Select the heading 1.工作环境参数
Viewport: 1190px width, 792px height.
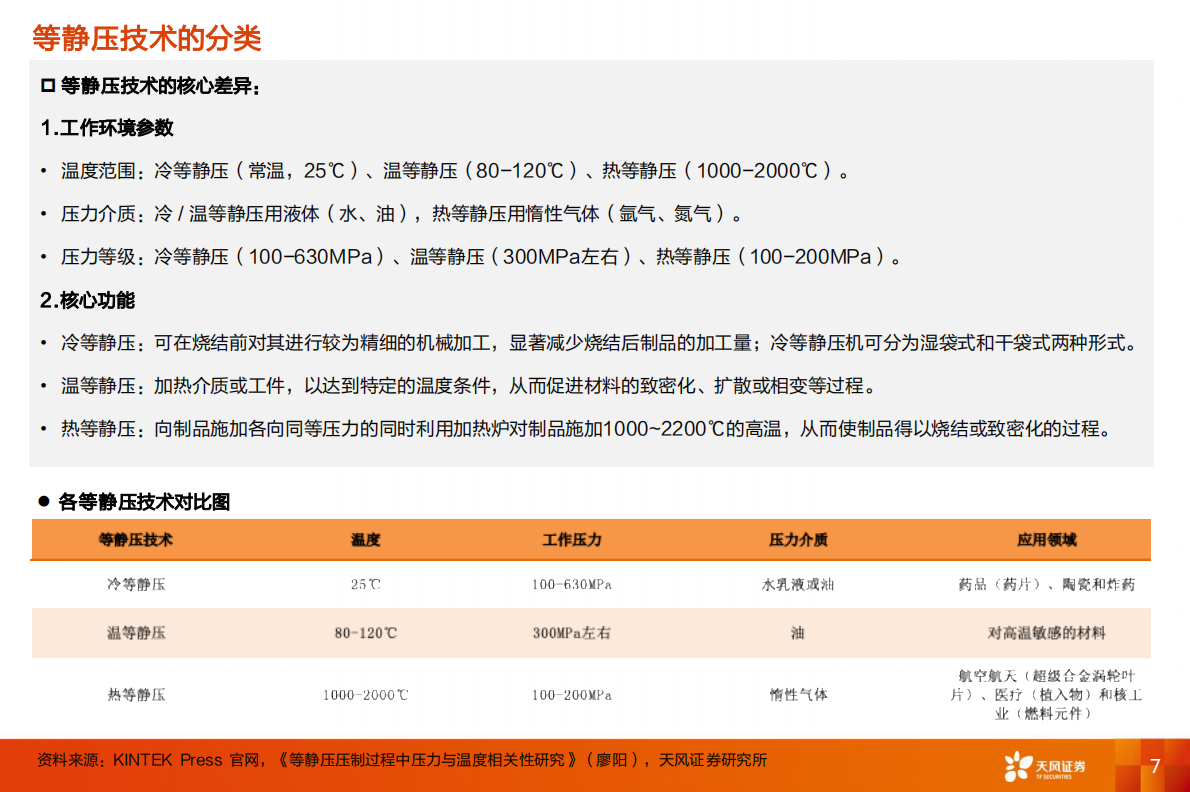point(107,128)
